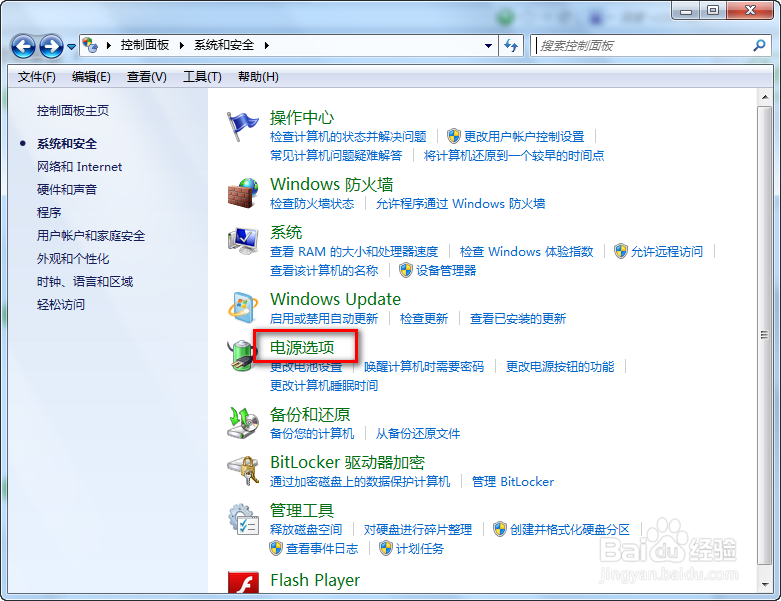Click 对硬盘进行碎片整理 link
Screen dimensions: 781x601
[417, 529]
